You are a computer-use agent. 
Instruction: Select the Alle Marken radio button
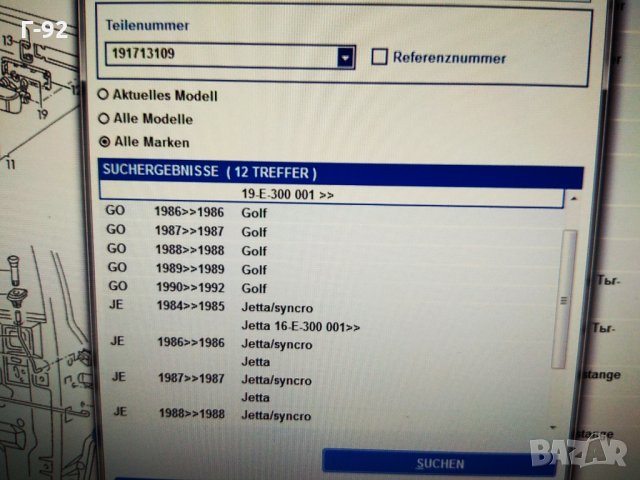pyautogui.click(x=105, y=142)
